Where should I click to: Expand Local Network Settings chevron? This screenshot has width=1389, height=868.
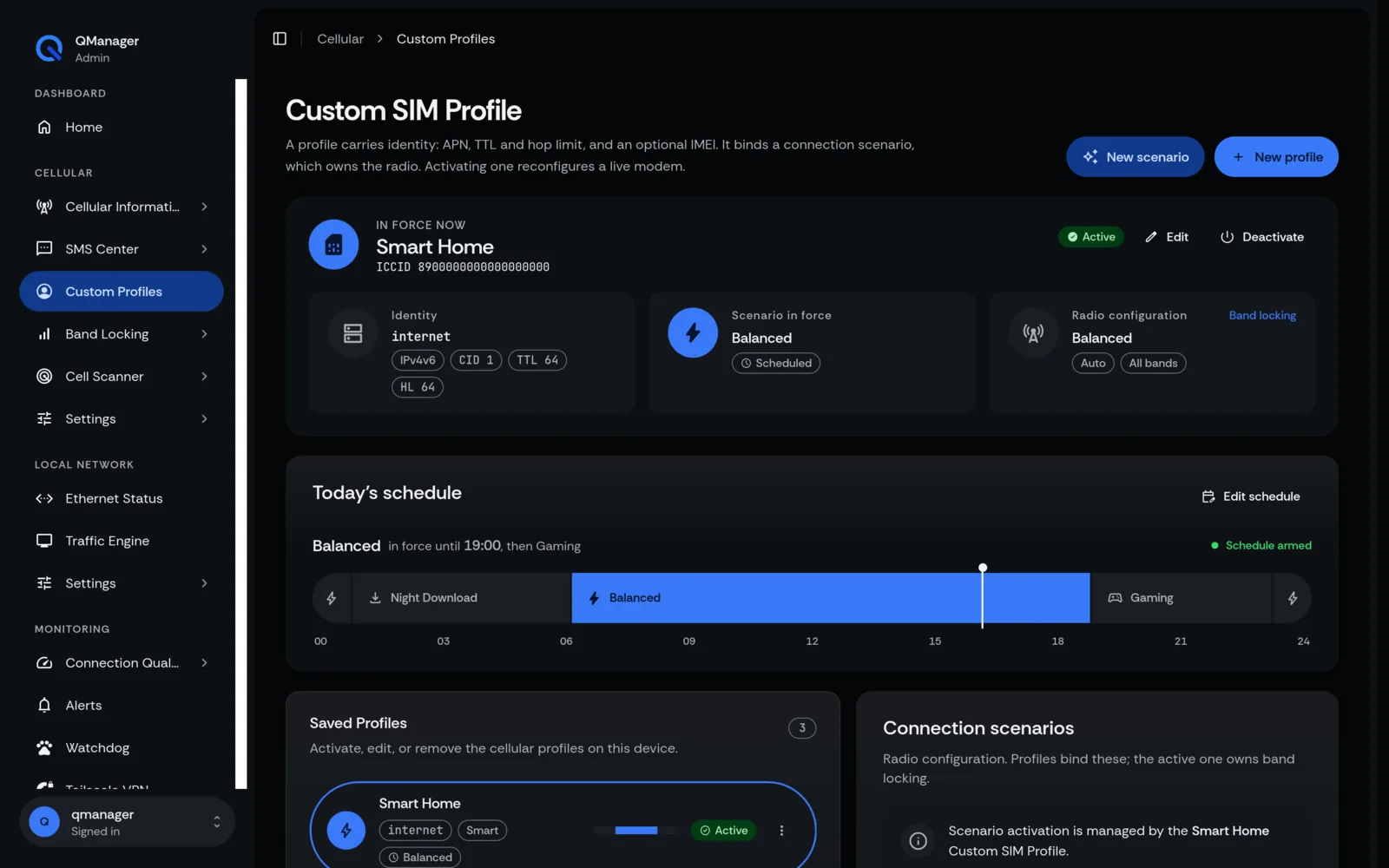click(x=204, y=583)
